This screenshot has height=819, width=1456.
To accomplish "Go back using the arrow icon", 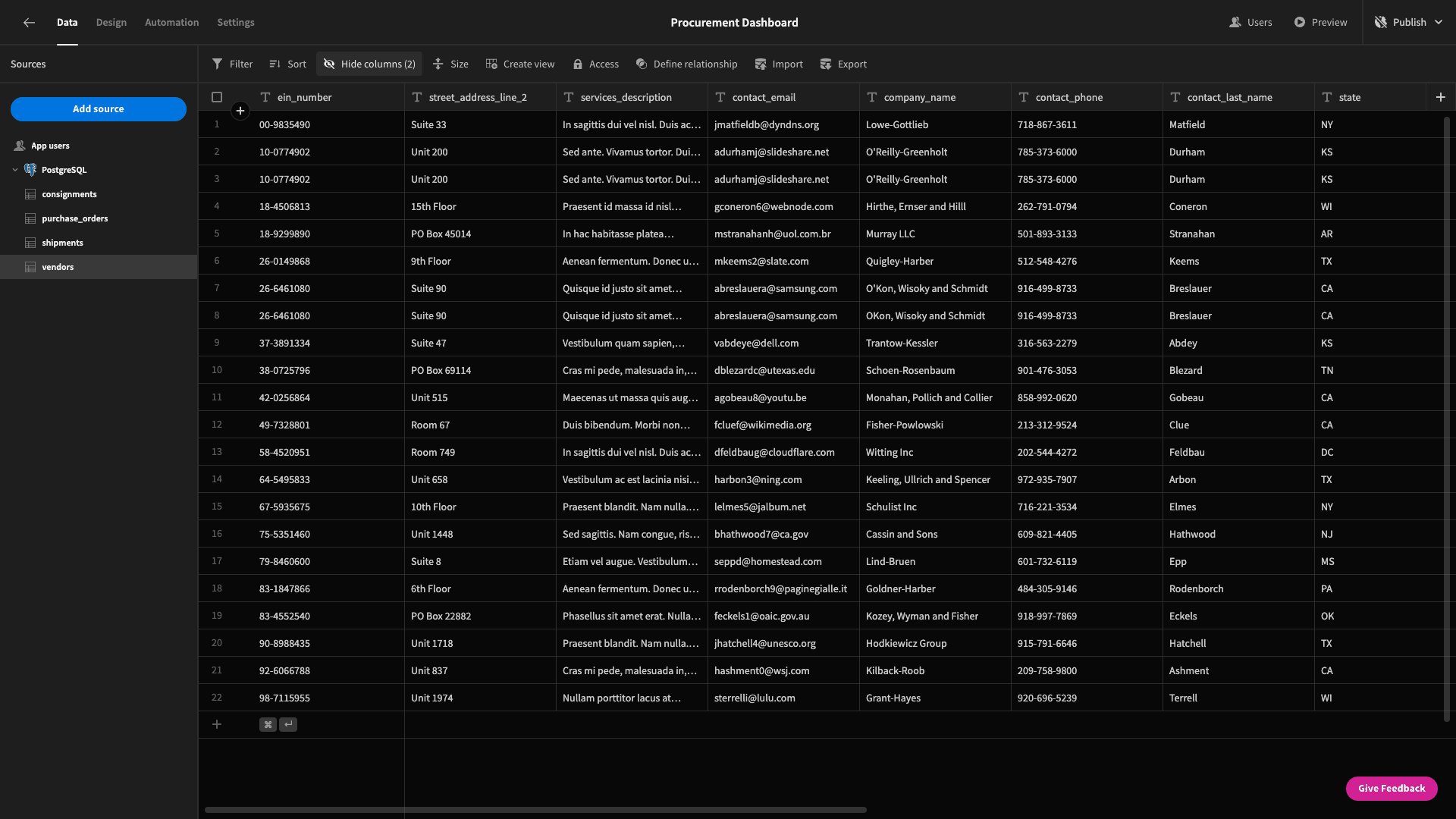I will (x=29, y=23).
